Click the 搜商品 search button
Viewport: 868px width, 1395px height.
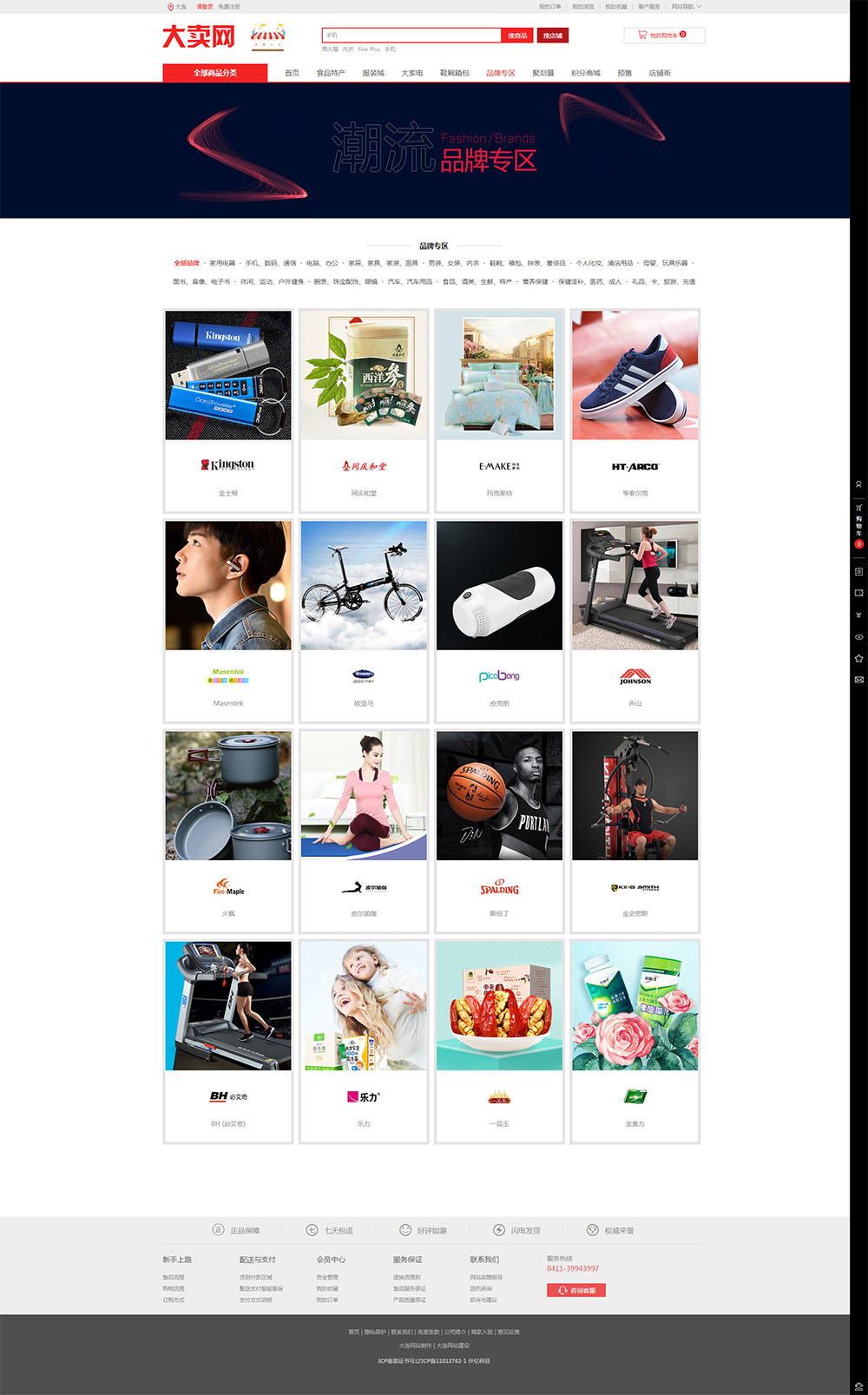(517, 36)
